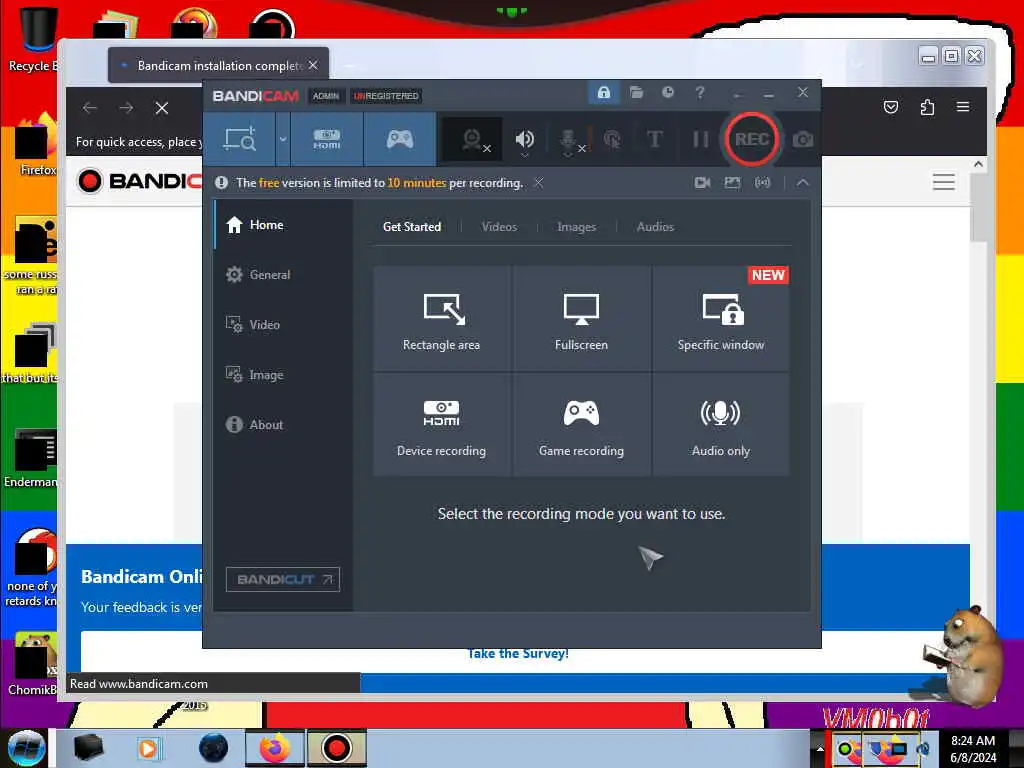The width and height of the screenshot is (1024, 768).
Task: Choose Specific window recording mode
Action: click(x=721, y=319)
